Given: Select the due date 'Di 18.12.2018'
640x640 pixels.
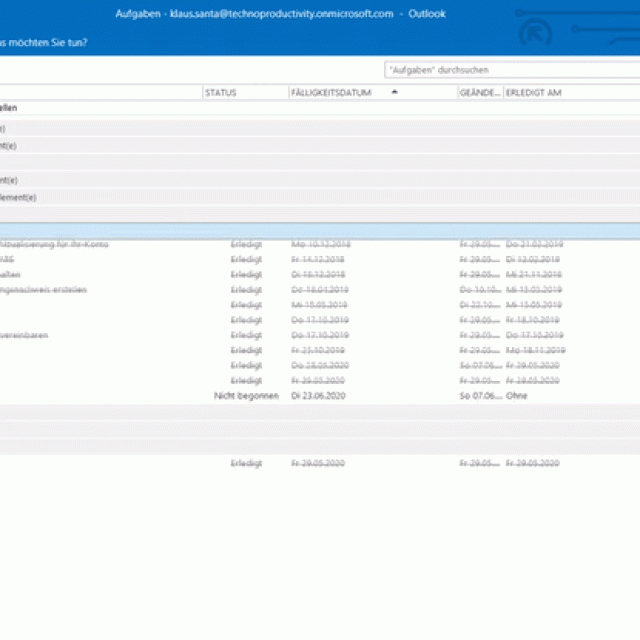Looking at the screenshot, I should (x=318, y=274).
